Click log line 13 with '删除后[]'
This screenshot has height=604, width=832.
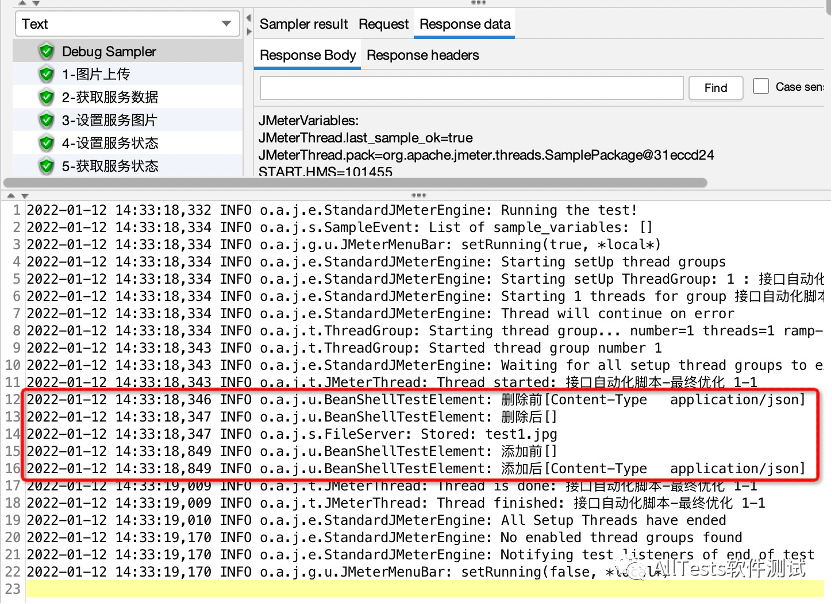pos(292,417)
